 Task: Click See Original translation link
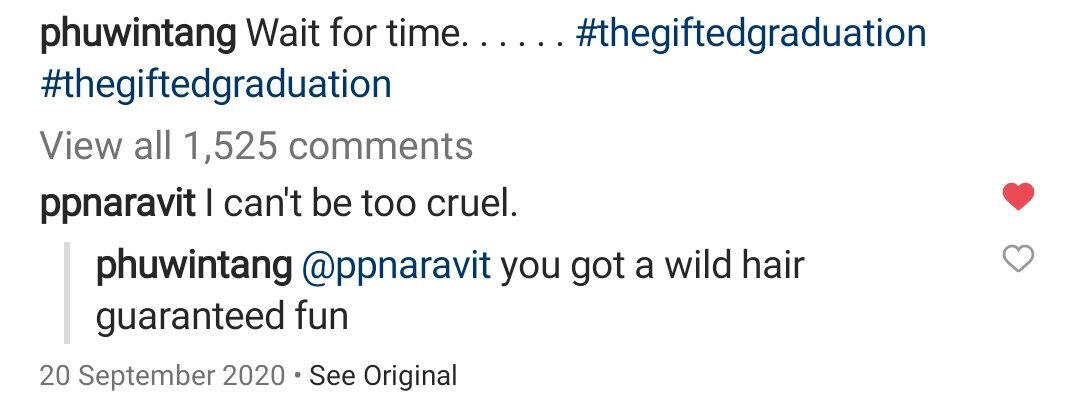tap(383, 376)
